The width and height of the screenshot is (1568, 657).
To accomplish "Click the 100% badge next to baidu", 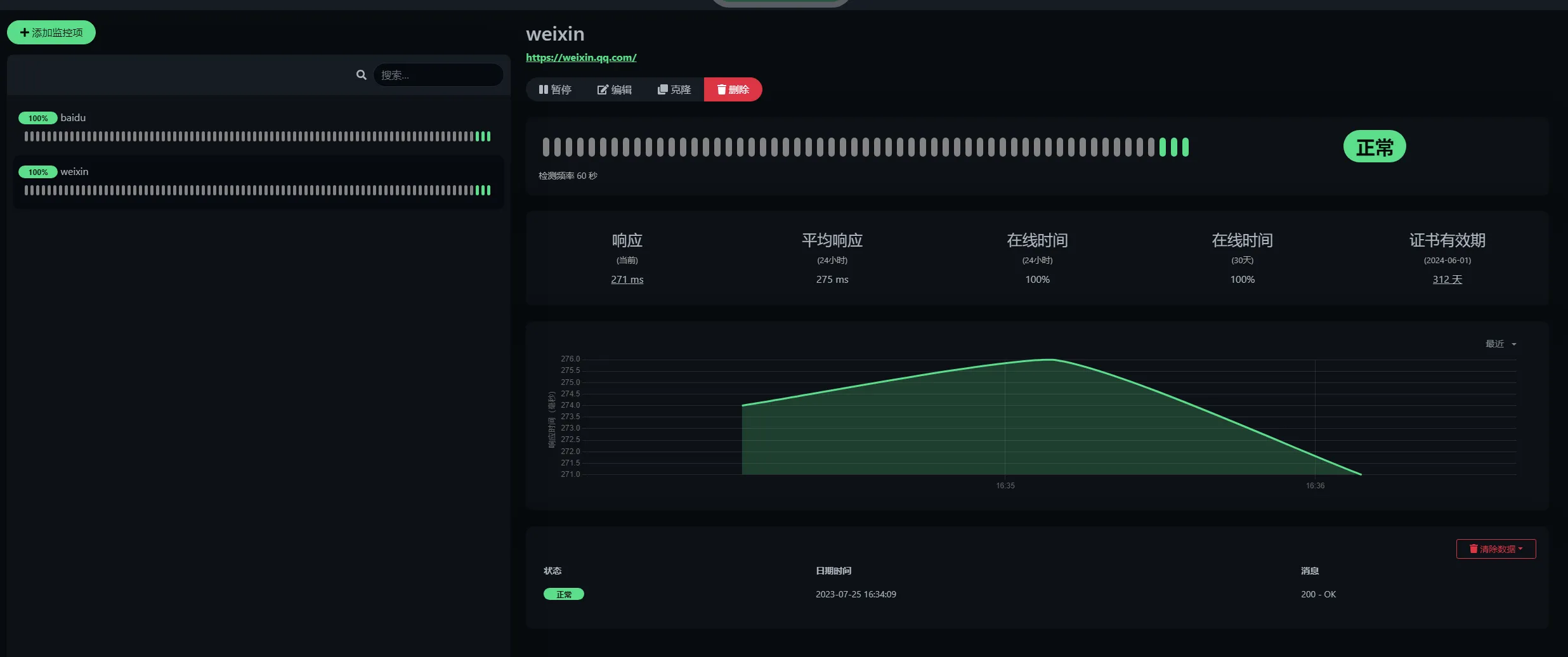I will pyautogui.click(x=37, y=118).
